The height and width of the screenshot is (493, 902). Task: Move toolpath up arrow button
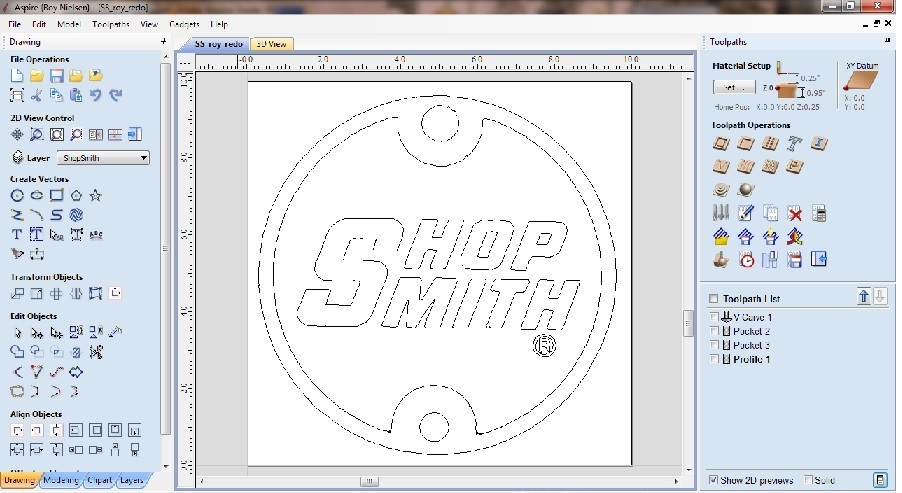click(x=863, y=296)
